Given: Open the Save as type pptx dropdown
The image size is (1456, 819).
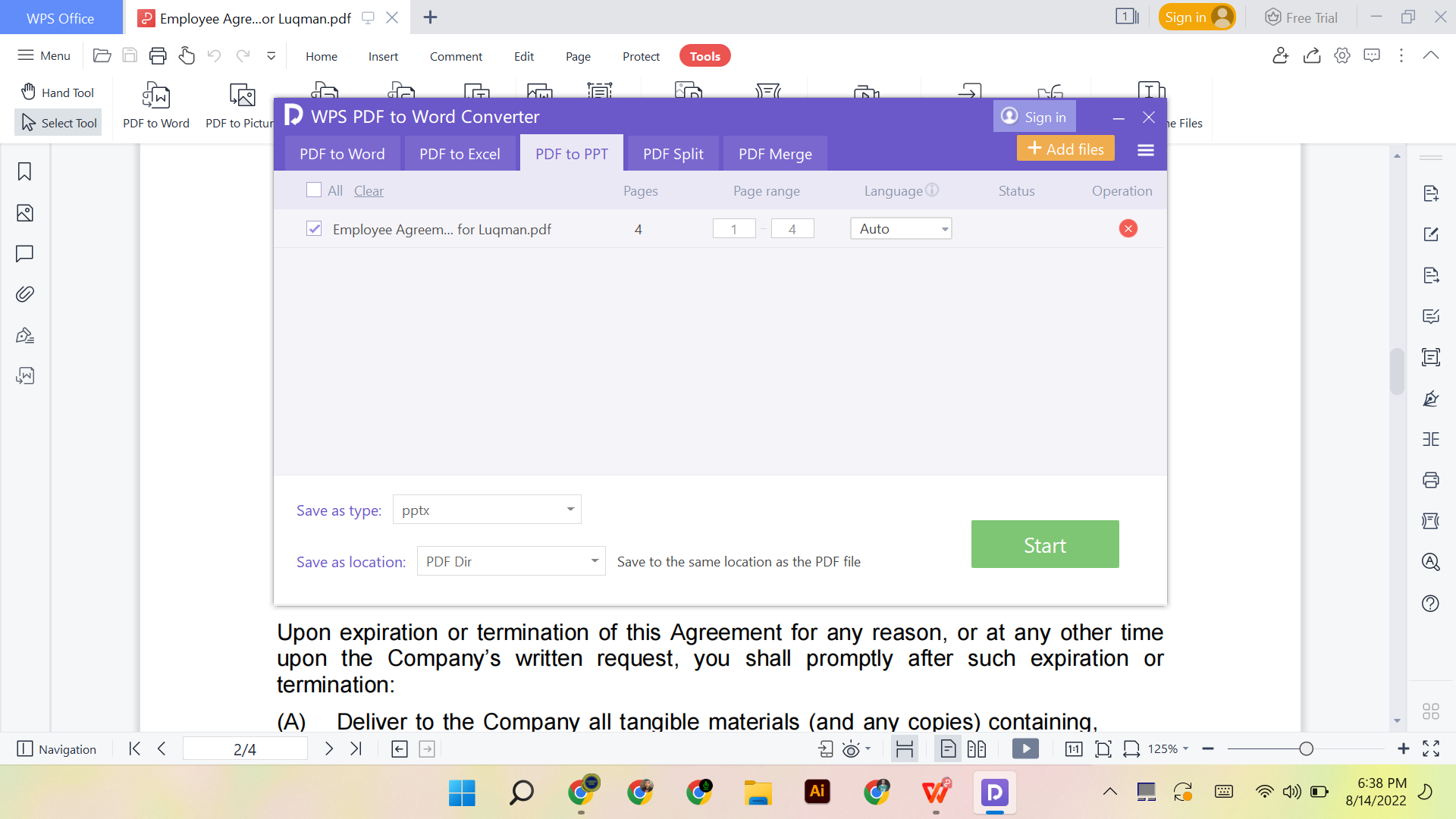Looking at the screenshot, I should 570,510.
